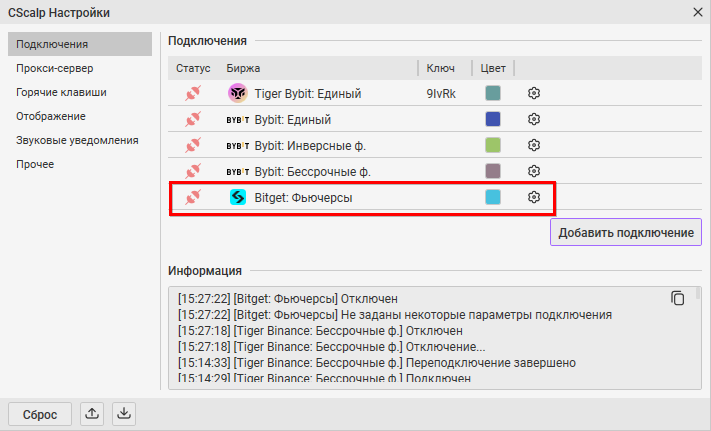Pick the teal color swatch for Tiger Bybit

tap(492, 93)
